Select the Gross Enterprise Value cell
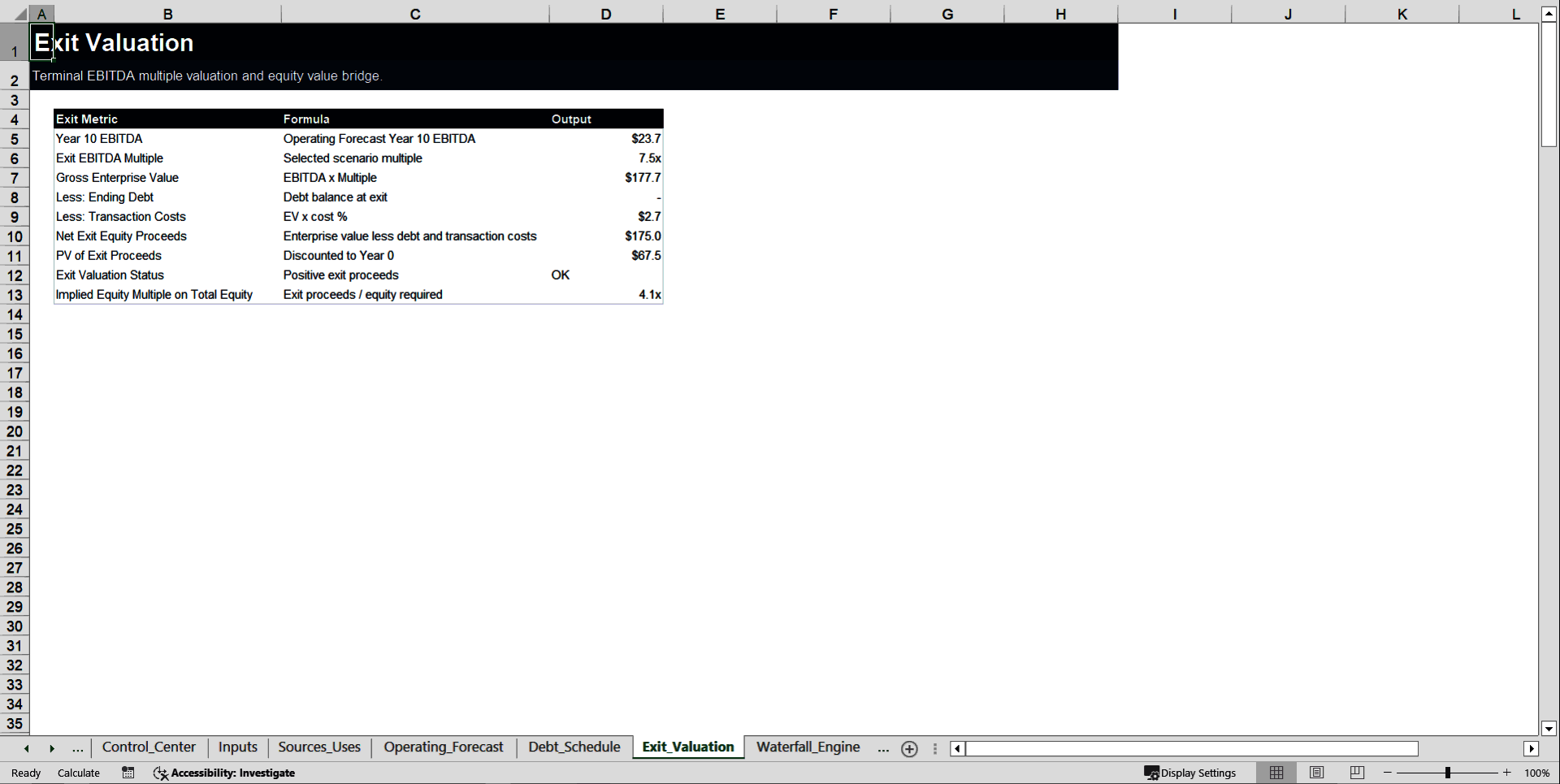Viewport: 1560px width, 784px height. tap(167, 178)
